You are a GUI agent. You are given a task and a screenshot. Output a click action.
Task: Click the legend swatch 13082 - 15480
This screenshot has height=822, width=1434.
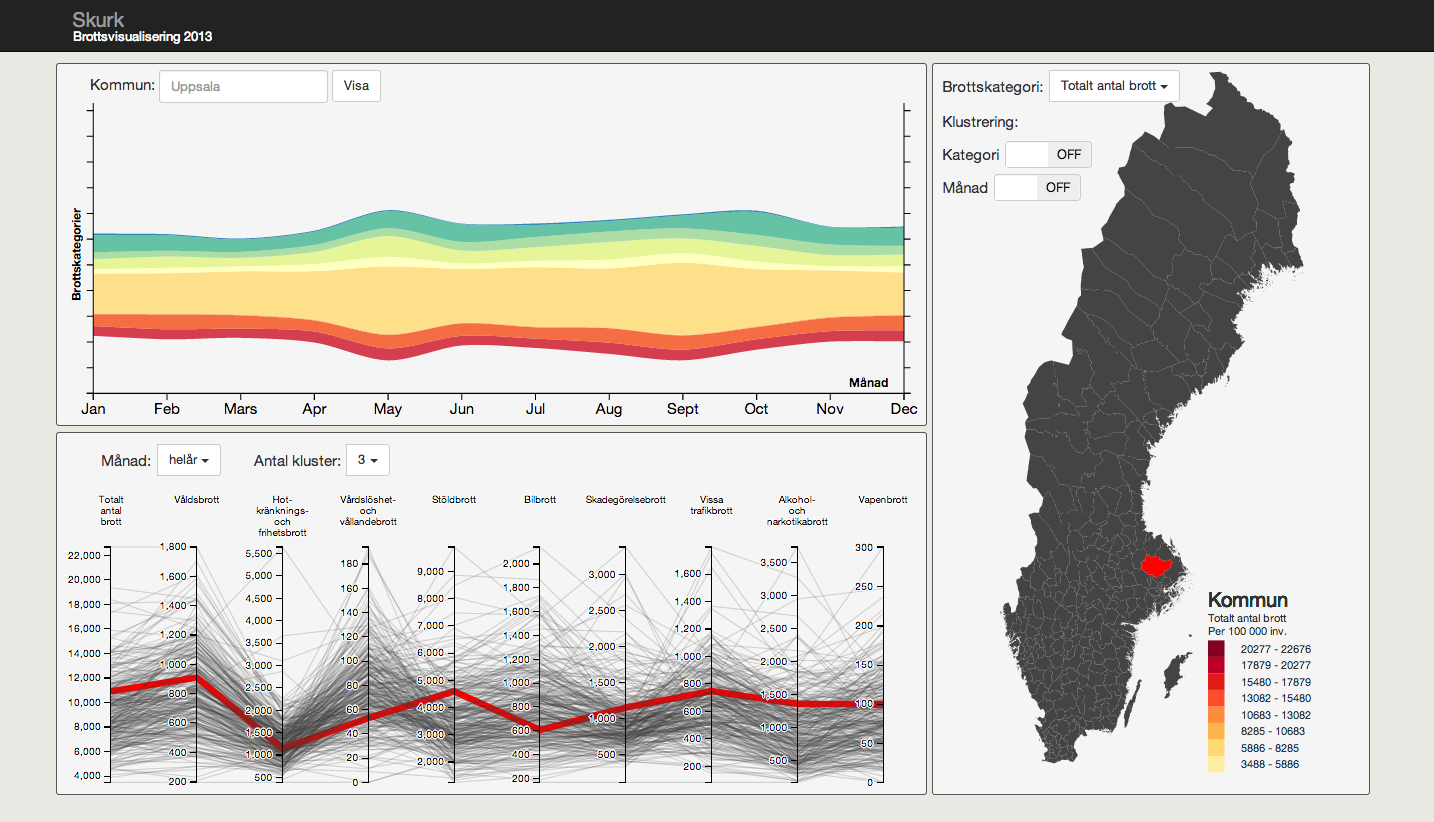point(1215,698)
